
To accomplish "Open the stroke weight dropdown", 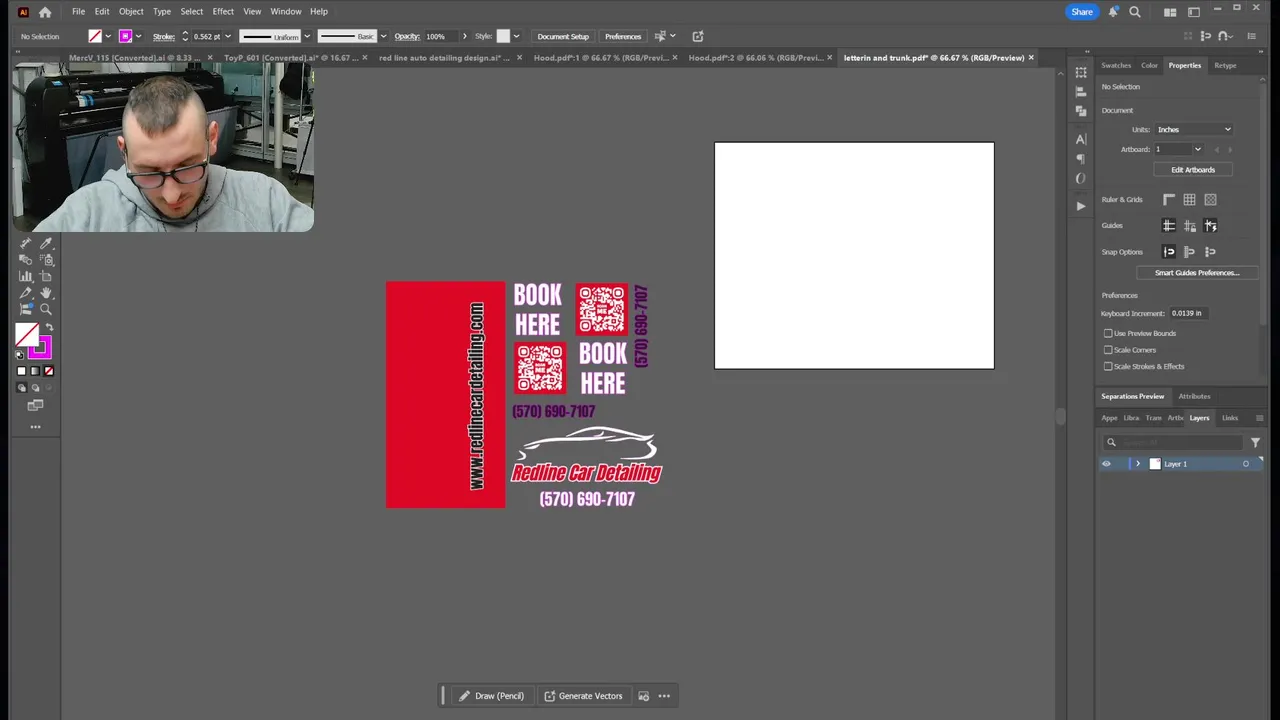I will pos(228,36).
